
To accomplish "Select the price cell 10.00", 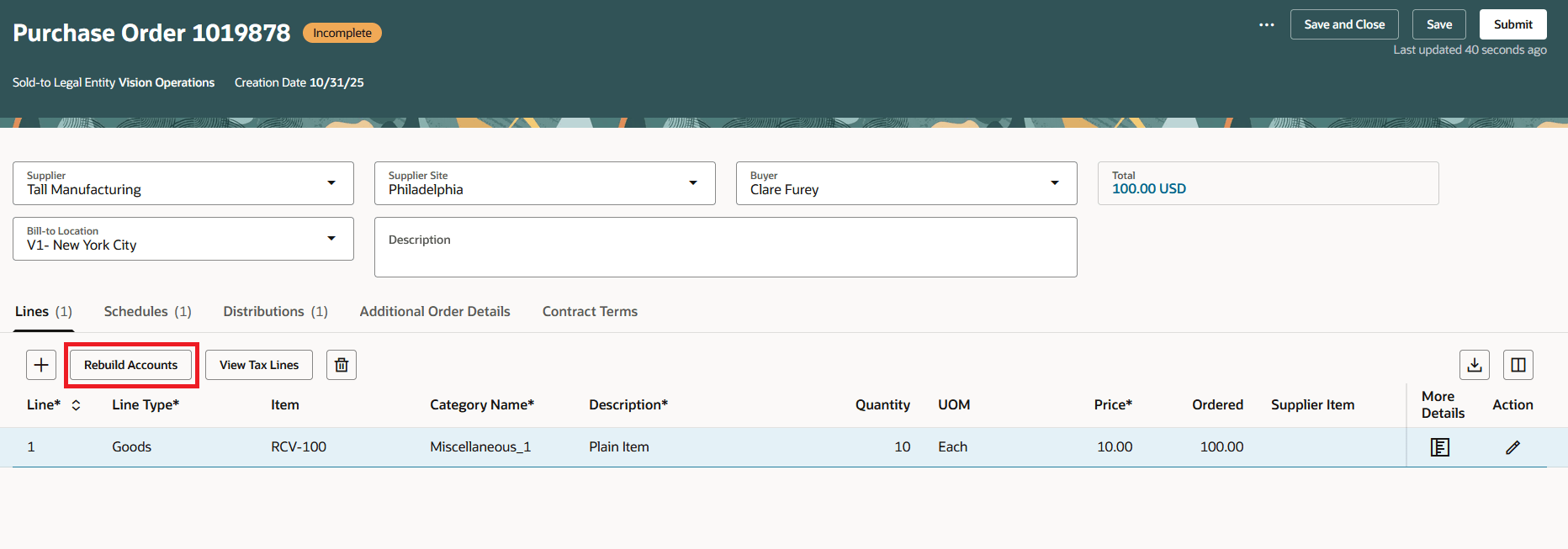I will 1115,447.
